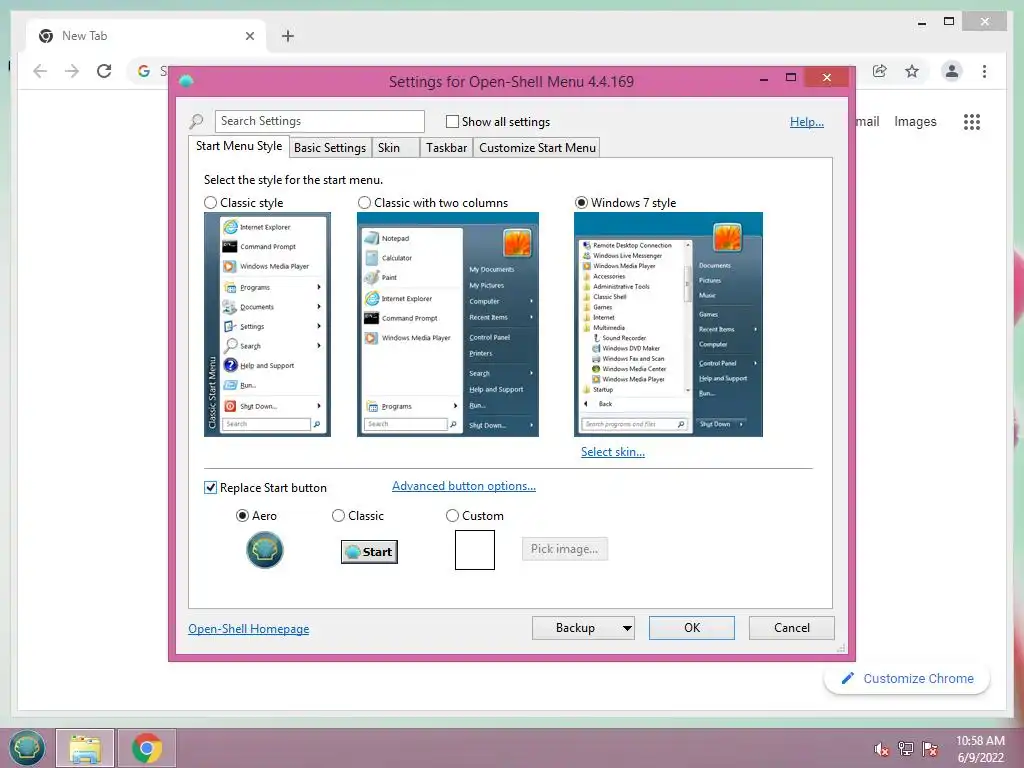Choose the Custom start button radio option
Image resolution: width=1024 pixels, height=768 pixels.
(452, 515)
